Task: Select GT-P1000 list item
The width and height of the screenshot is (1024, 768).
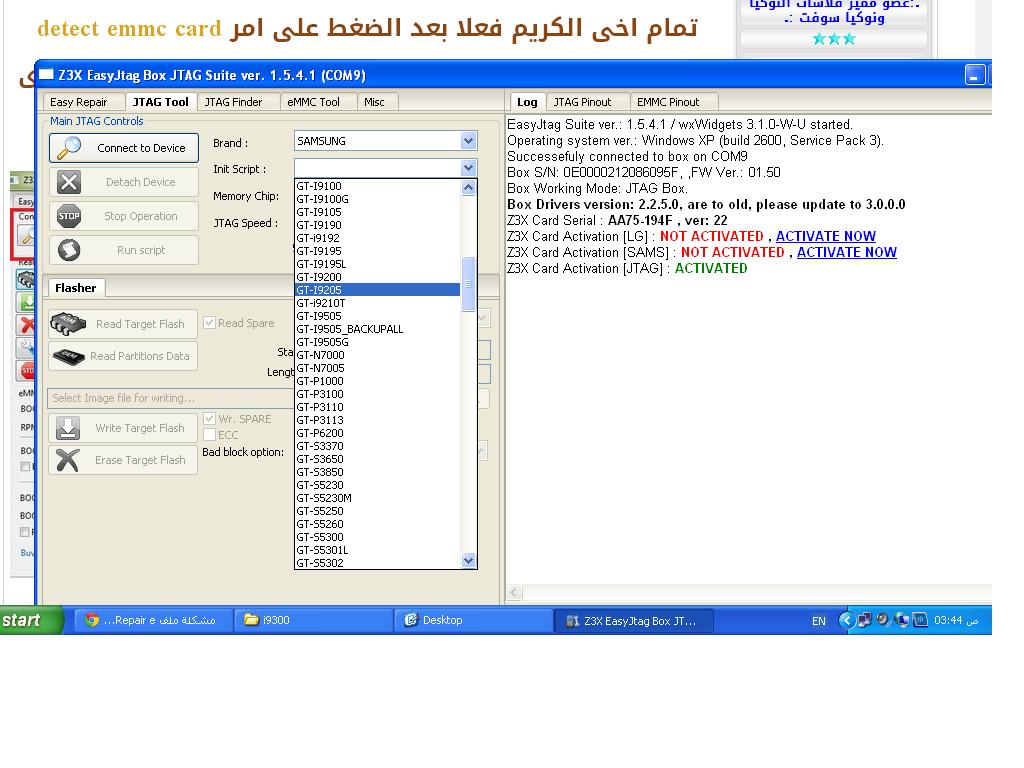Action: [377, 381]
